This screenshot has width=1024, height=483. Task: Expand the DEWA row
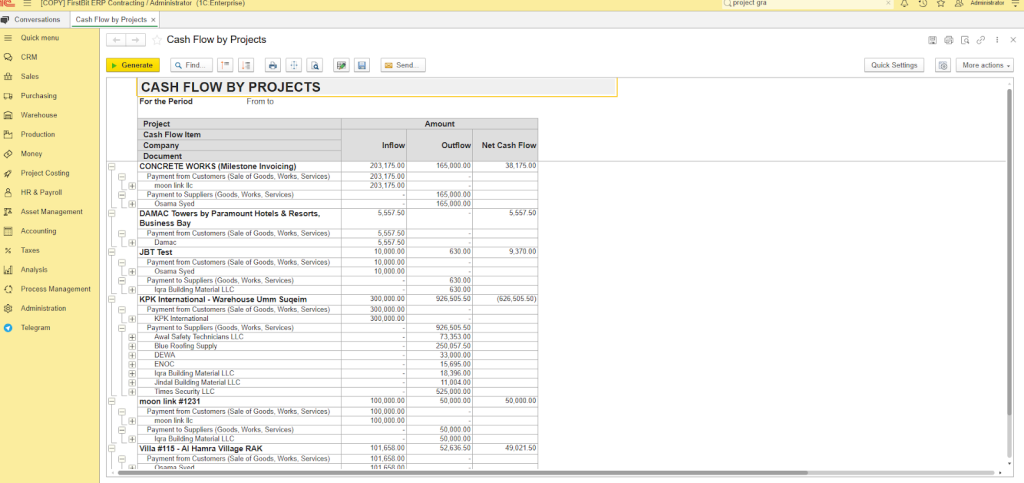[132, 356]
